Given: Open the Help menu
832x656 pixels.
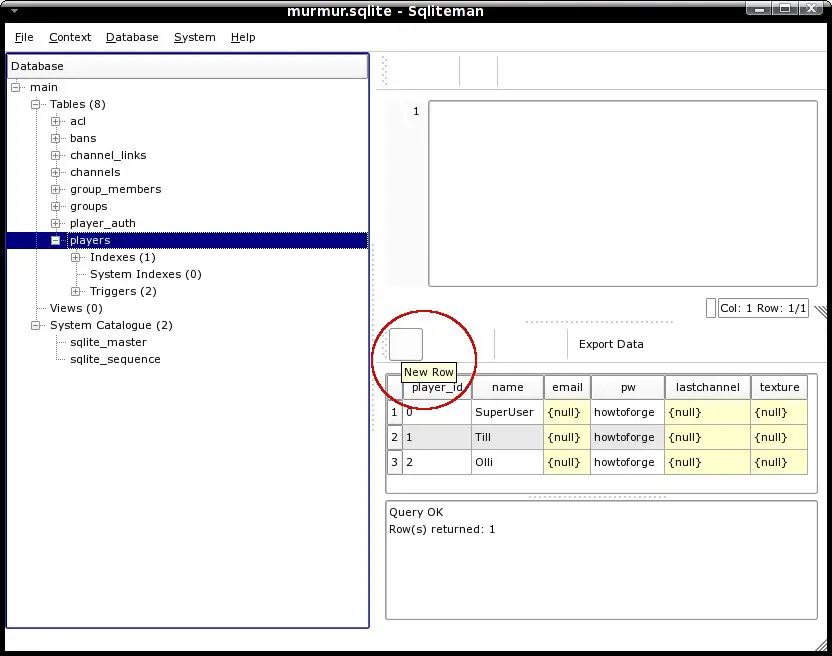Looking at the screenshot, I should point(243,37).
